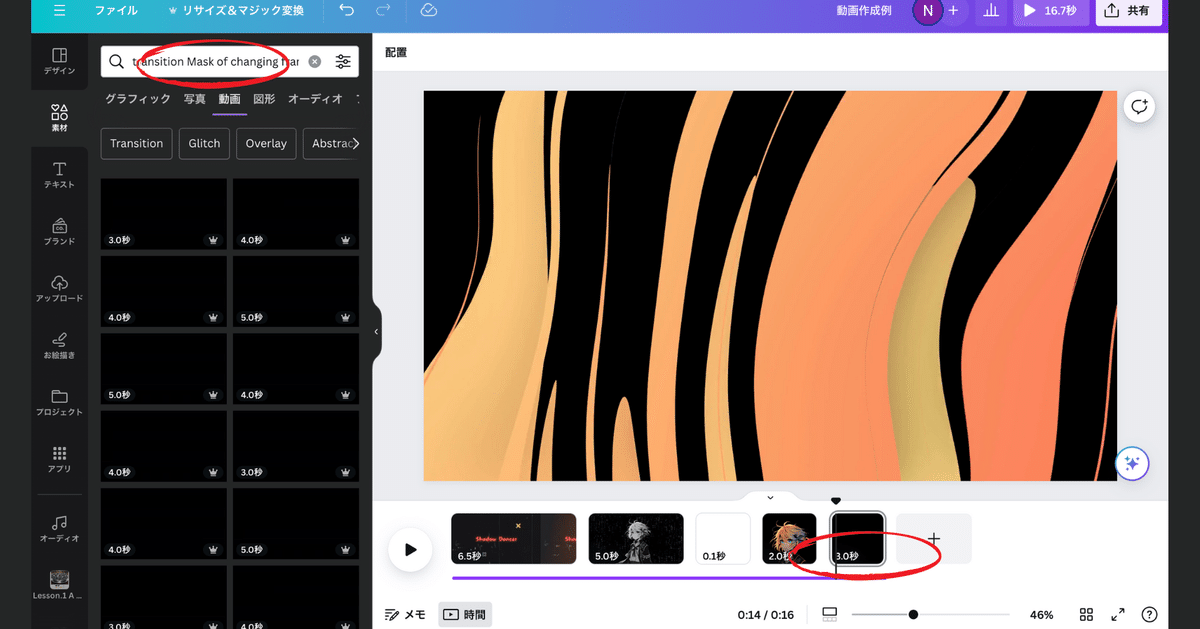
Task: Collapse the side panel
Action: 376,331
